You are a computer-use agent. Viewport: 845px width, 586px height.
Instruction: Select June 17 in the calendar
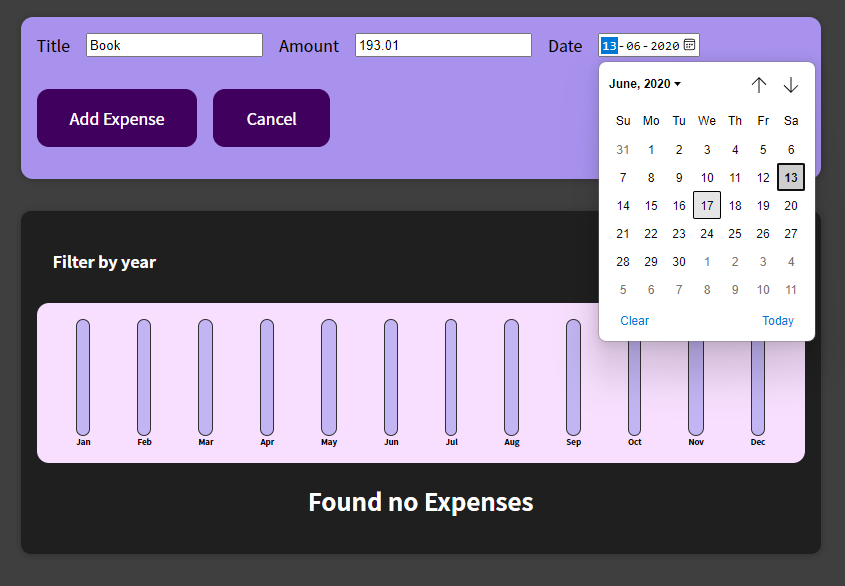(707, 205)
